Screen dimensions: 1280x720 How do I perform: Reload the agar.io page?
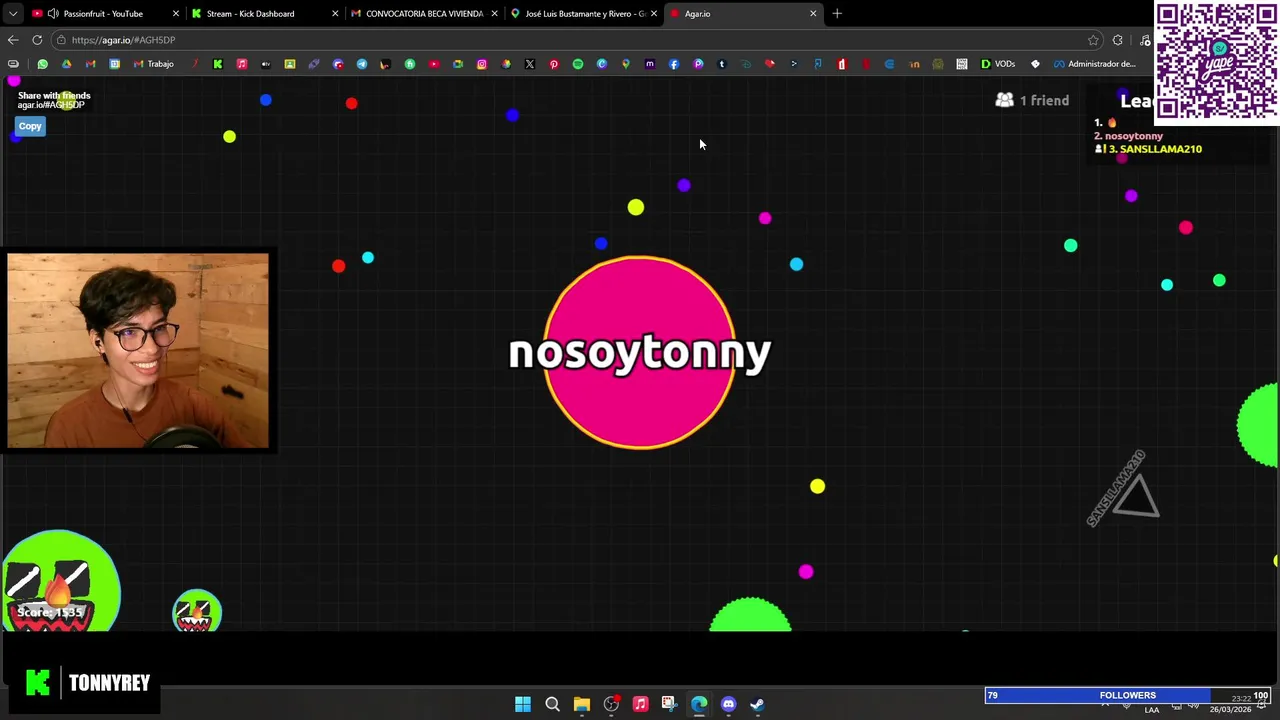coord(37,40)
